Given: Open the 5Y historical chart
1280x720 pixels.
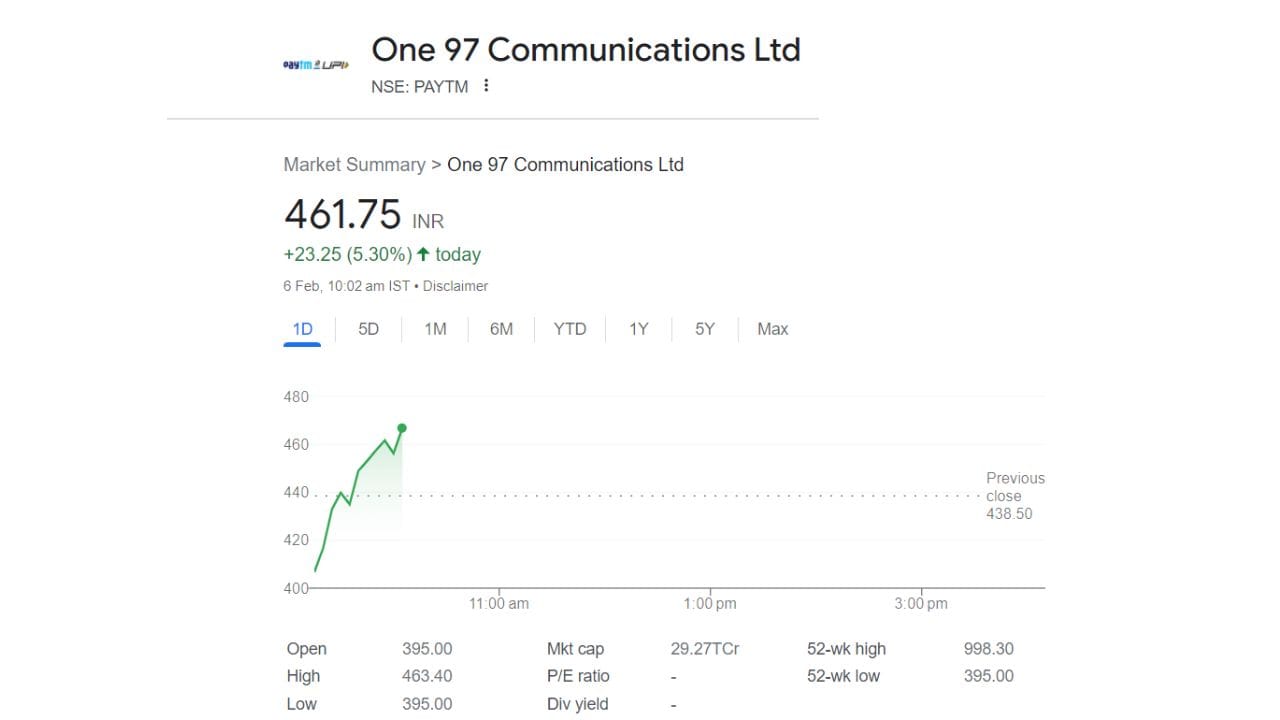Looking at the screenshot, I should click(x=704, y=329).
